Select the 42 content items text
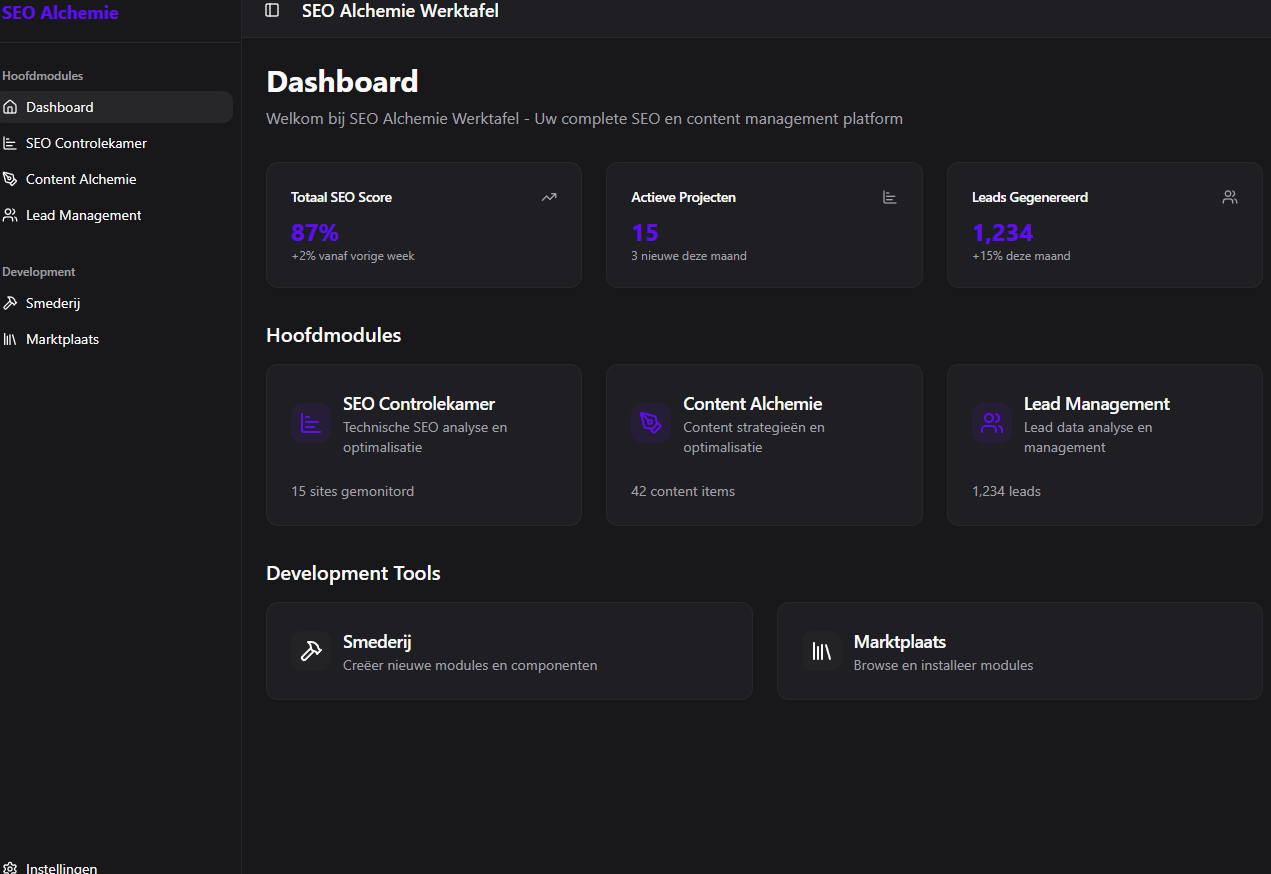This screenshot has width=1271, height=874. click(x=683, y=491)
